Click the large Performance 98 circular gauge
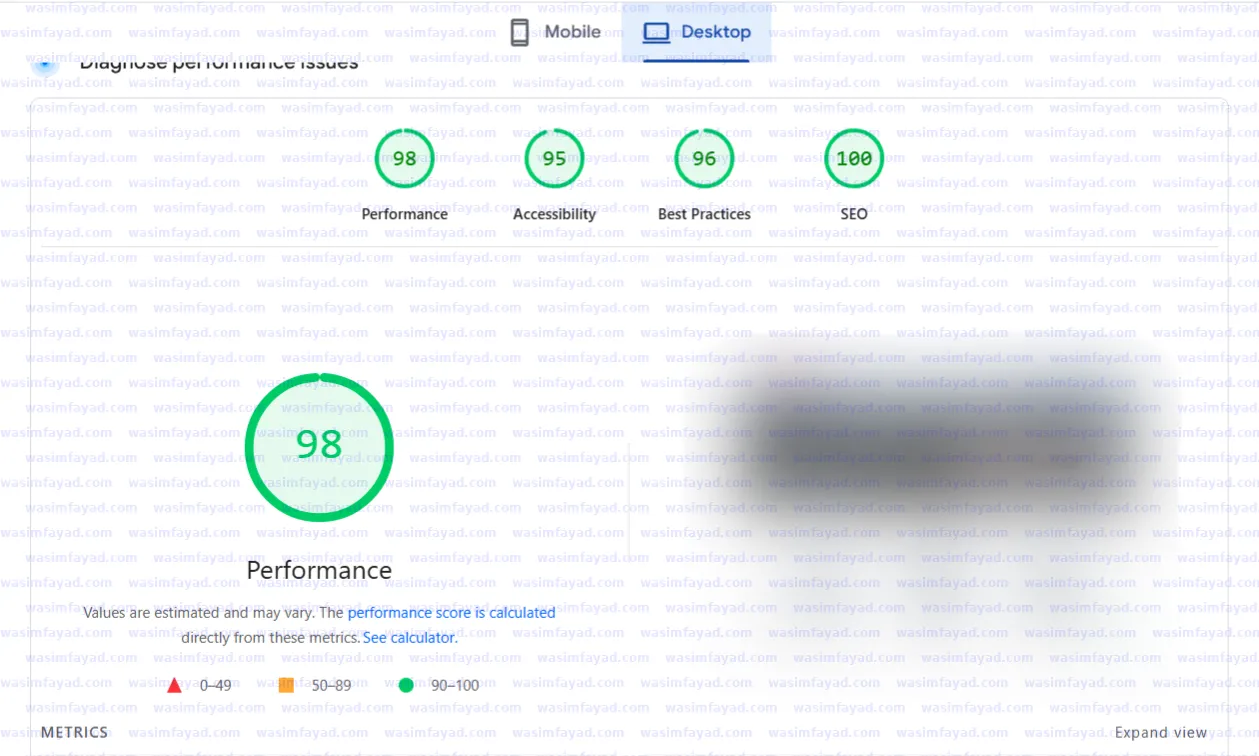Viewport: 1259px width, 756px height. pyautogui.click(x=319, y=447)
